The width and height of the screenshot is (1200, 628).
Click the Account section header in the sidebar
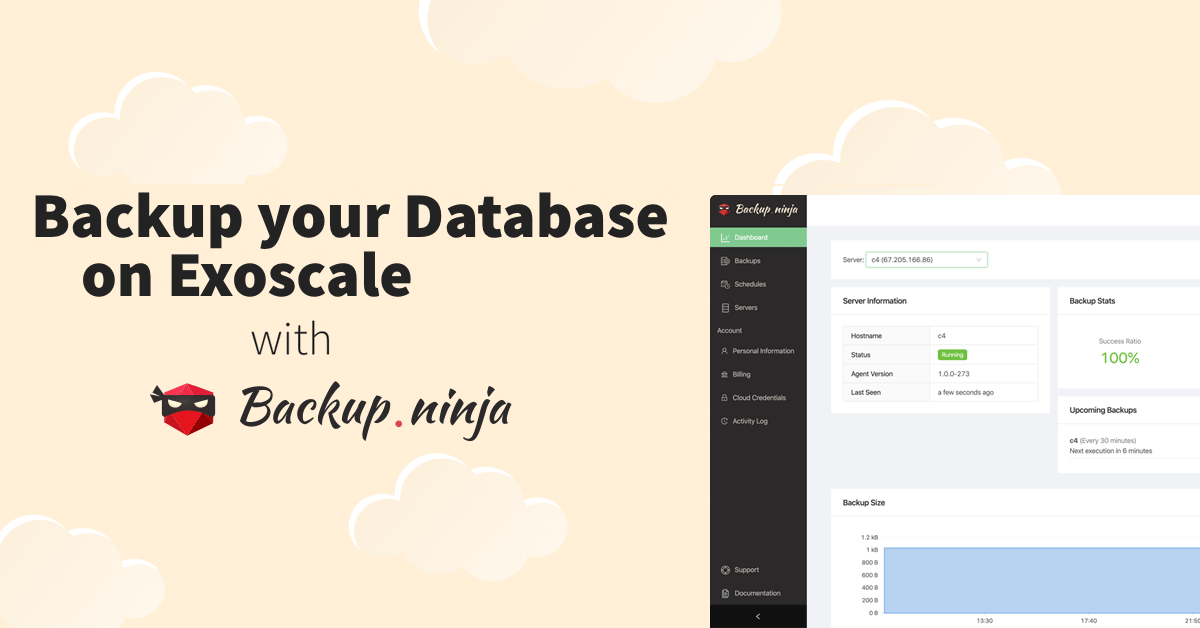point(730,330)
